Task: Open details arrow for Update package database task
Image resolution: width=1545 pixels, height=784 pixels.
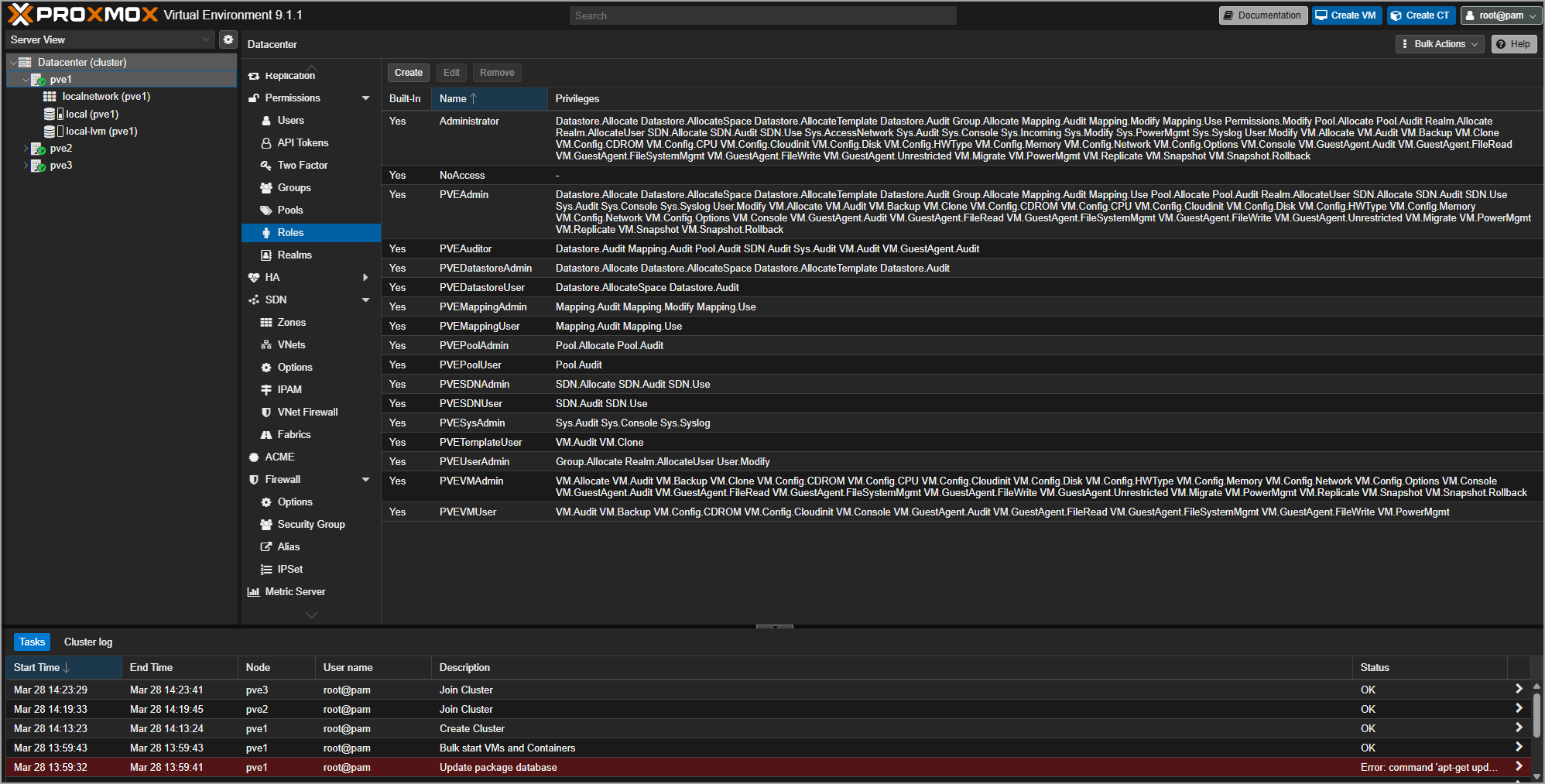Action: tap(1519, 766)
